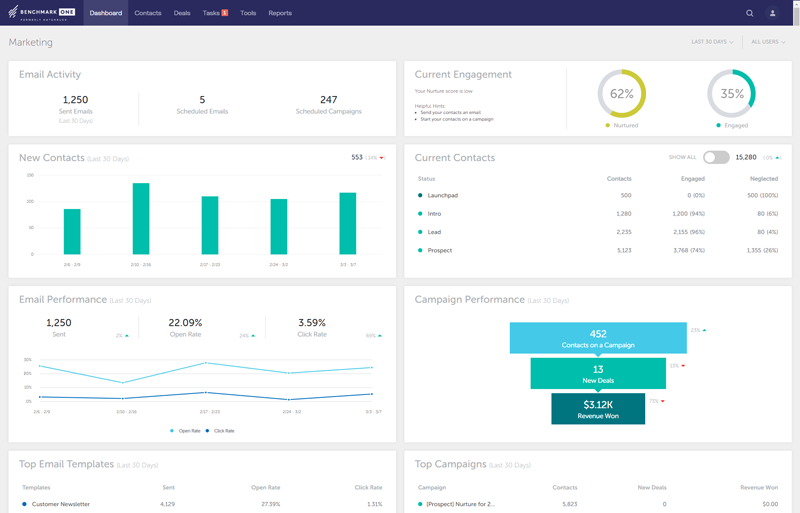The image size is (800, 513).
Task: Open the Customer Newsletter template
Action: pos(61,504)
